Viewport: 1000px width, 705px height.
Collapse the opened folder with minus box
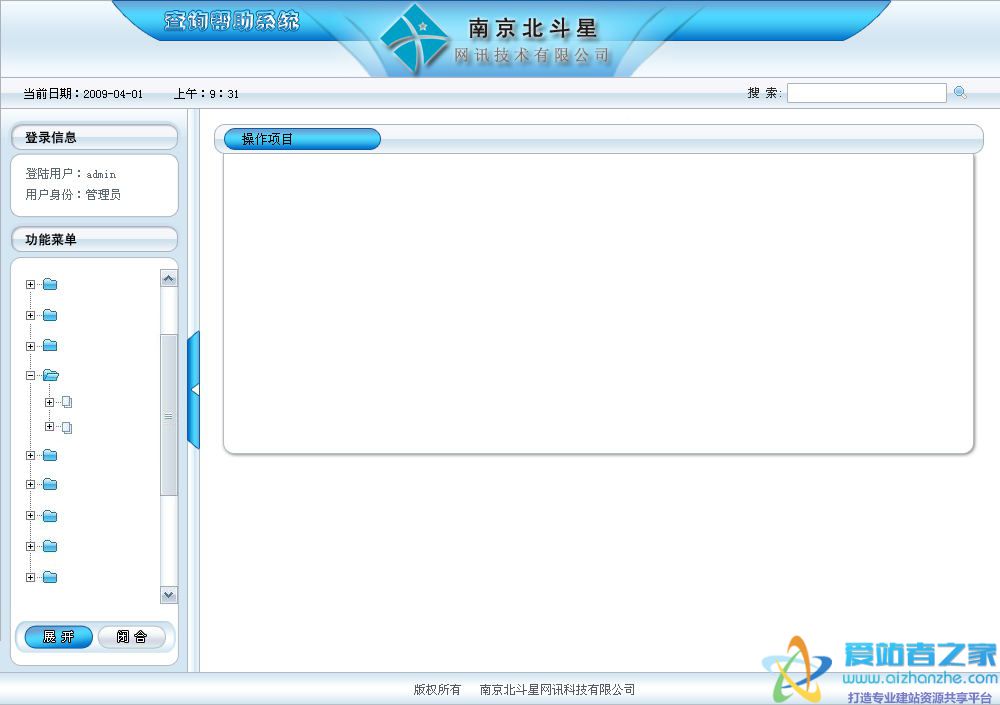click(x=30, y=376)
